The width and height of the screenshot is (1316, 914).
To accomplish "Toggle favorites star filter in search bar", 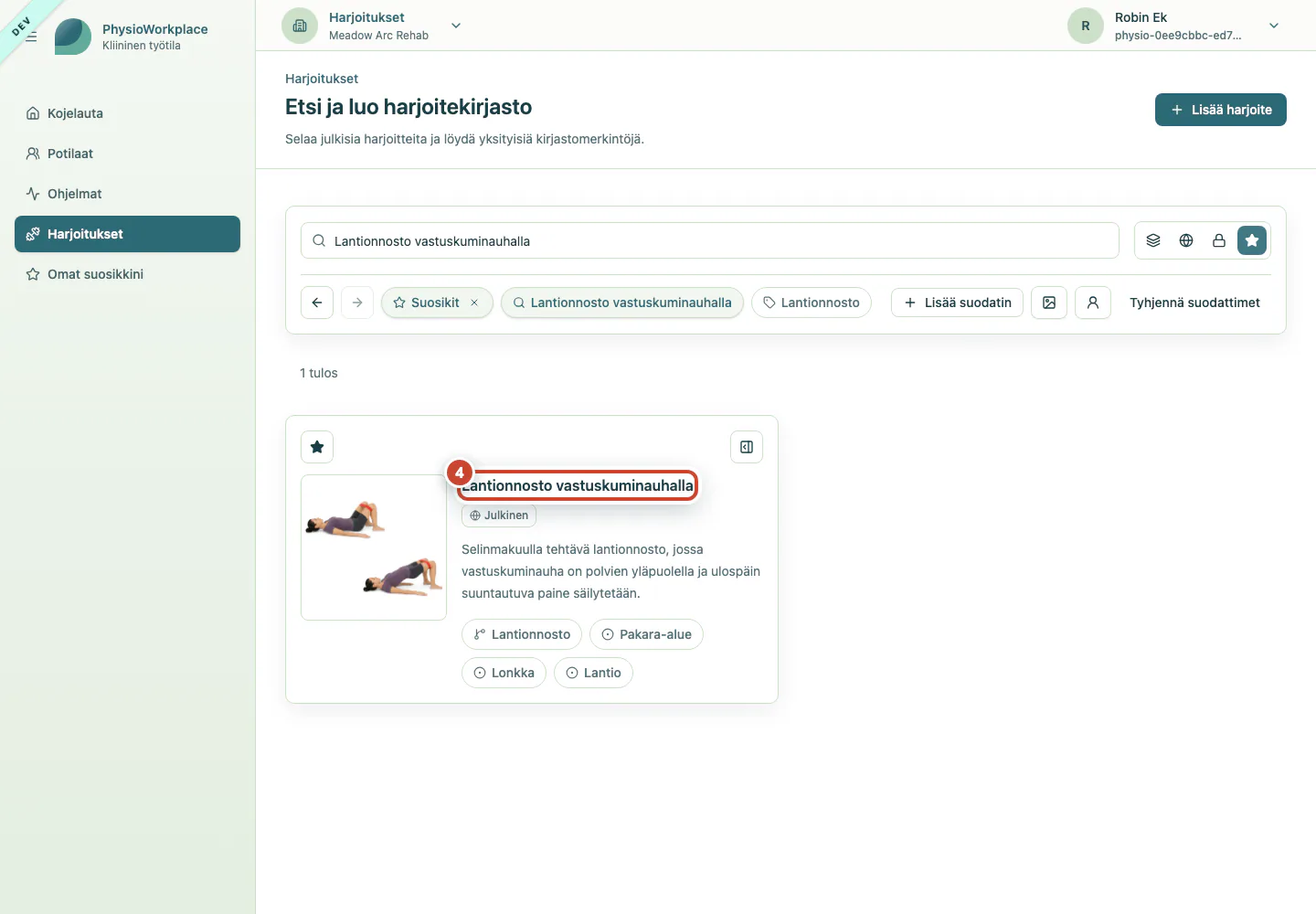I will click(1252, 240).
